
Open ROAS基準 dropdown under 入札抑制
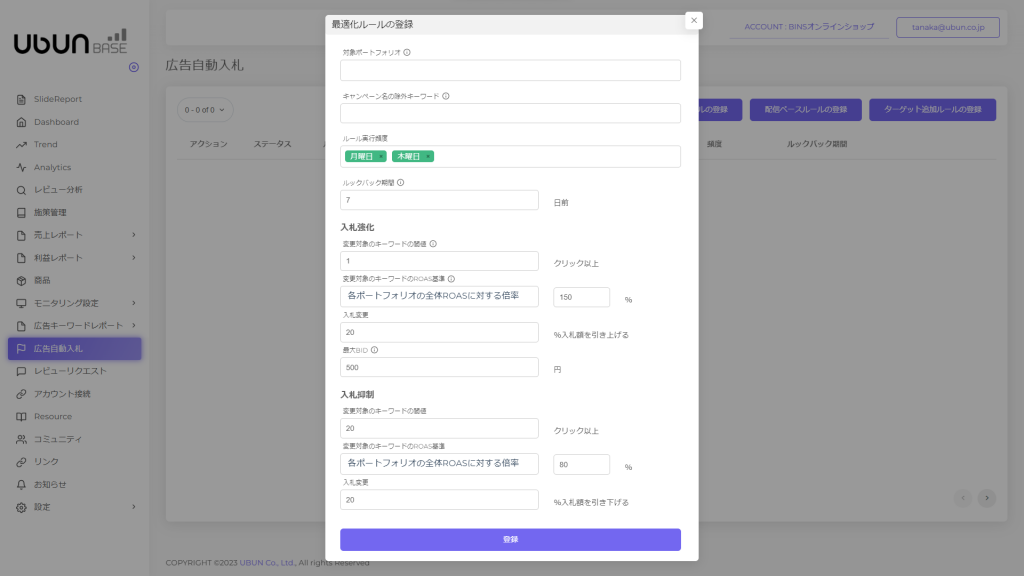[439, 464]
